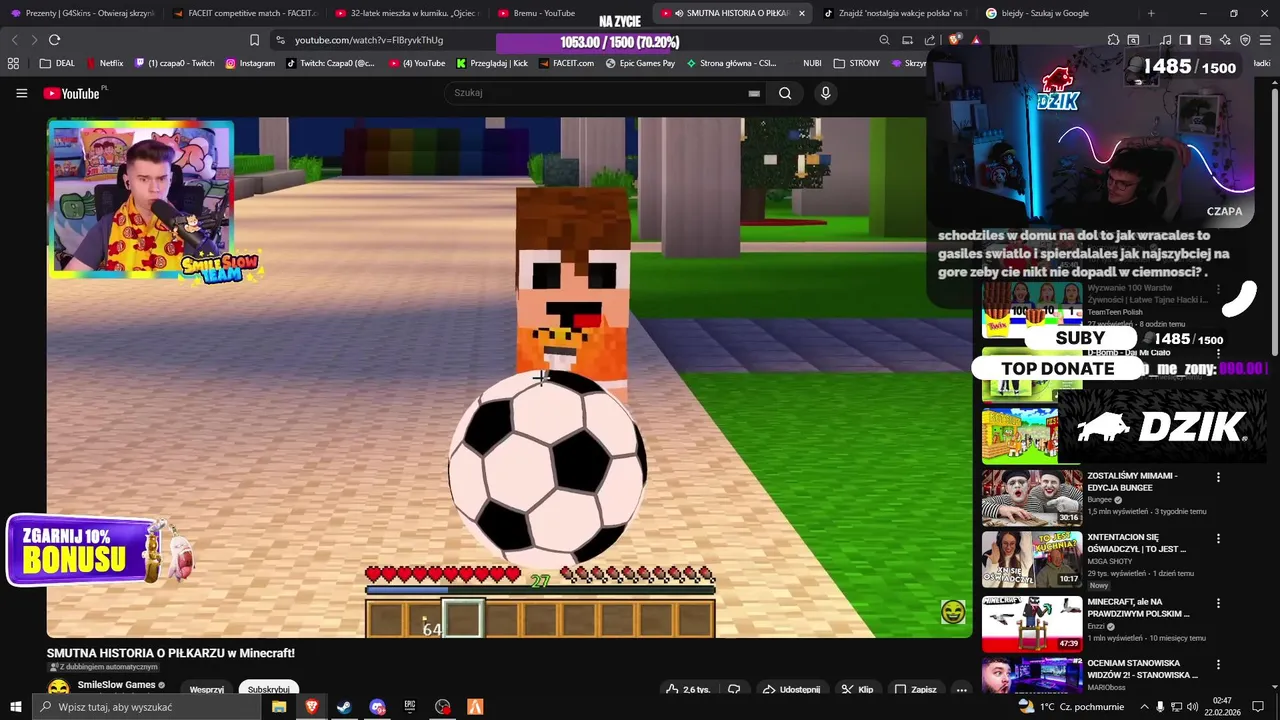Viewport: 1280px width, 720px height.
Task: Open the DEAL bookmarks folder
Action: point(57,63)
